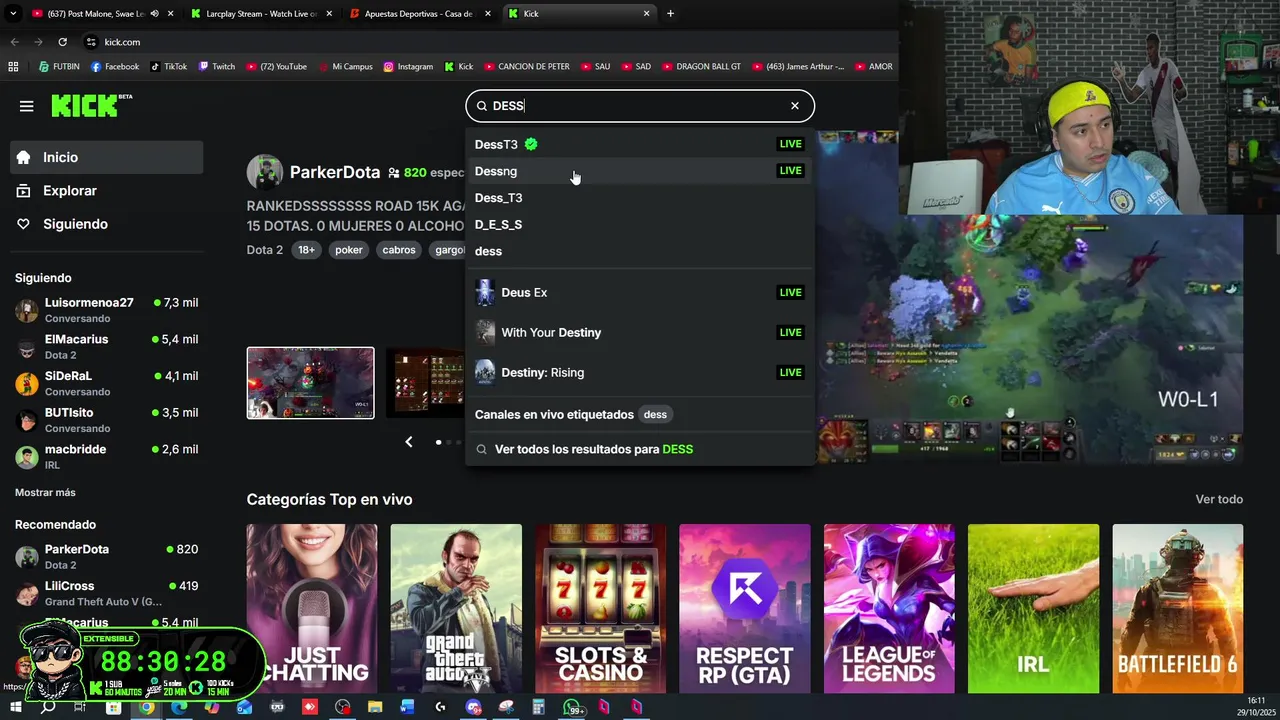This screenshot has width=1280, height=720.
Task: Open Siguiendo in the sidebar
Action: coord(107,224)
